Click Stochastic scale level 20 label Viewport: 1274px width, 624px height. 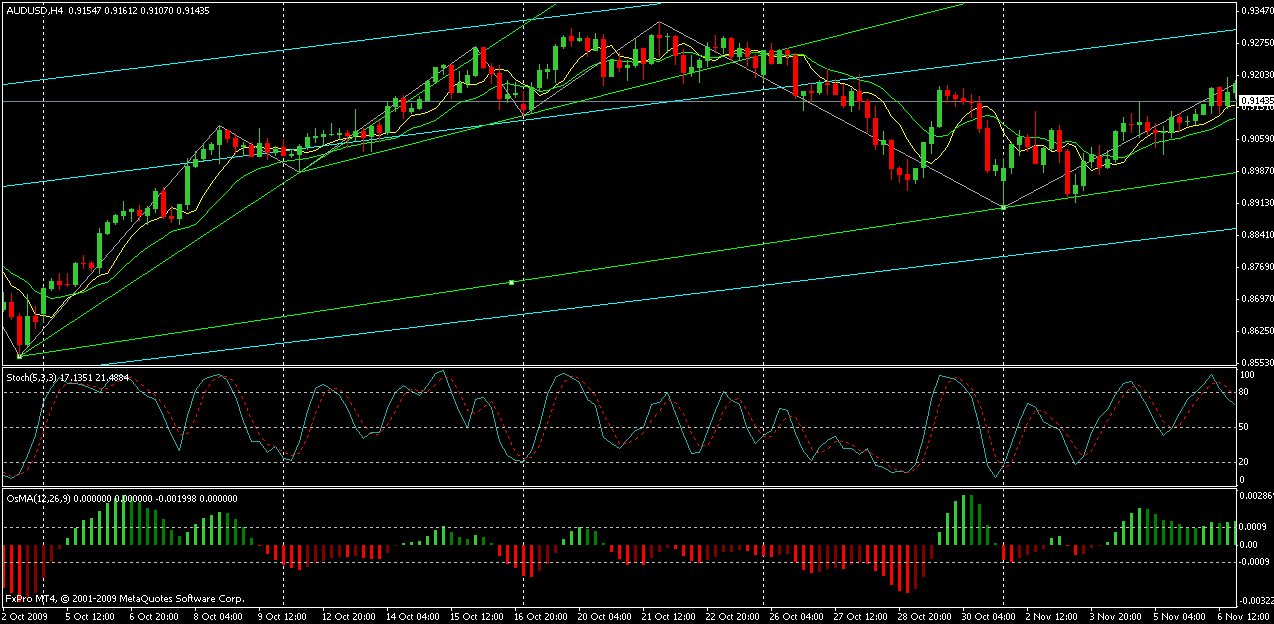[1246, 461]
